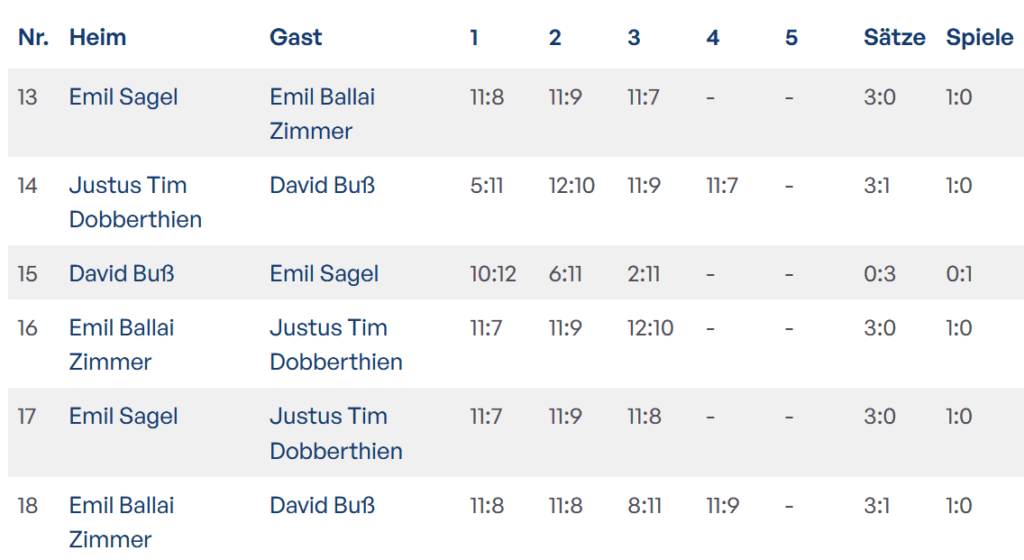This screenshot has width=1024, height=560.
Task: Open home player Emil Sagel in match 13
Action: (123, 97)
